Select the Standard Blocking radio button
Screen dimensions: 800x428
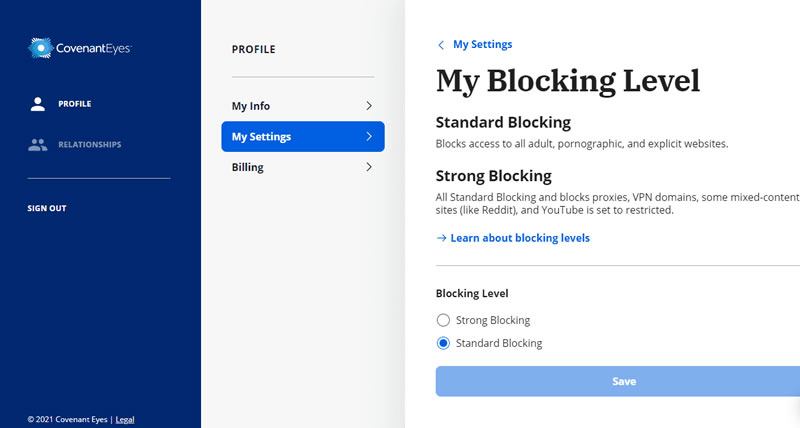443,343
